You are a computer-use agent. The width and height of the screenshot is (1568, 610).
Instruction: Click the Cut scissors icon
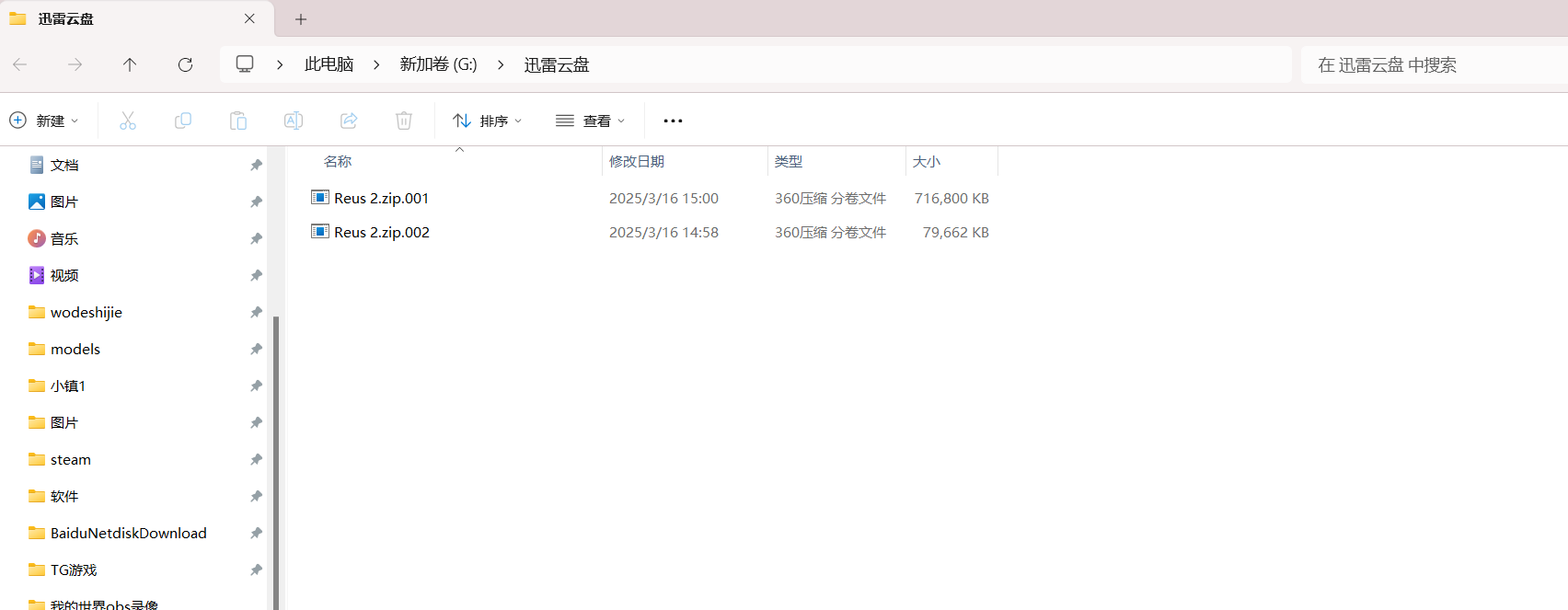(128, 121)
